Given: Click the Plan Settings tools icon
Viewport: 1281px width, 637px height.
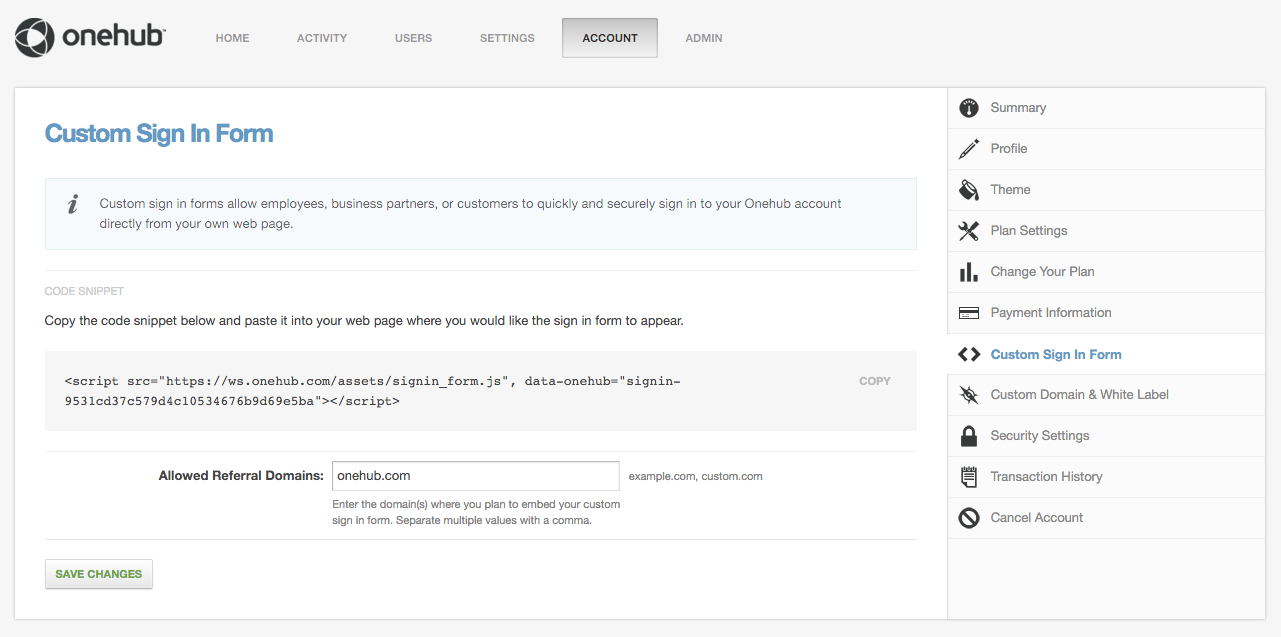Looking at the screenshot, I should (x=968, y=231).
